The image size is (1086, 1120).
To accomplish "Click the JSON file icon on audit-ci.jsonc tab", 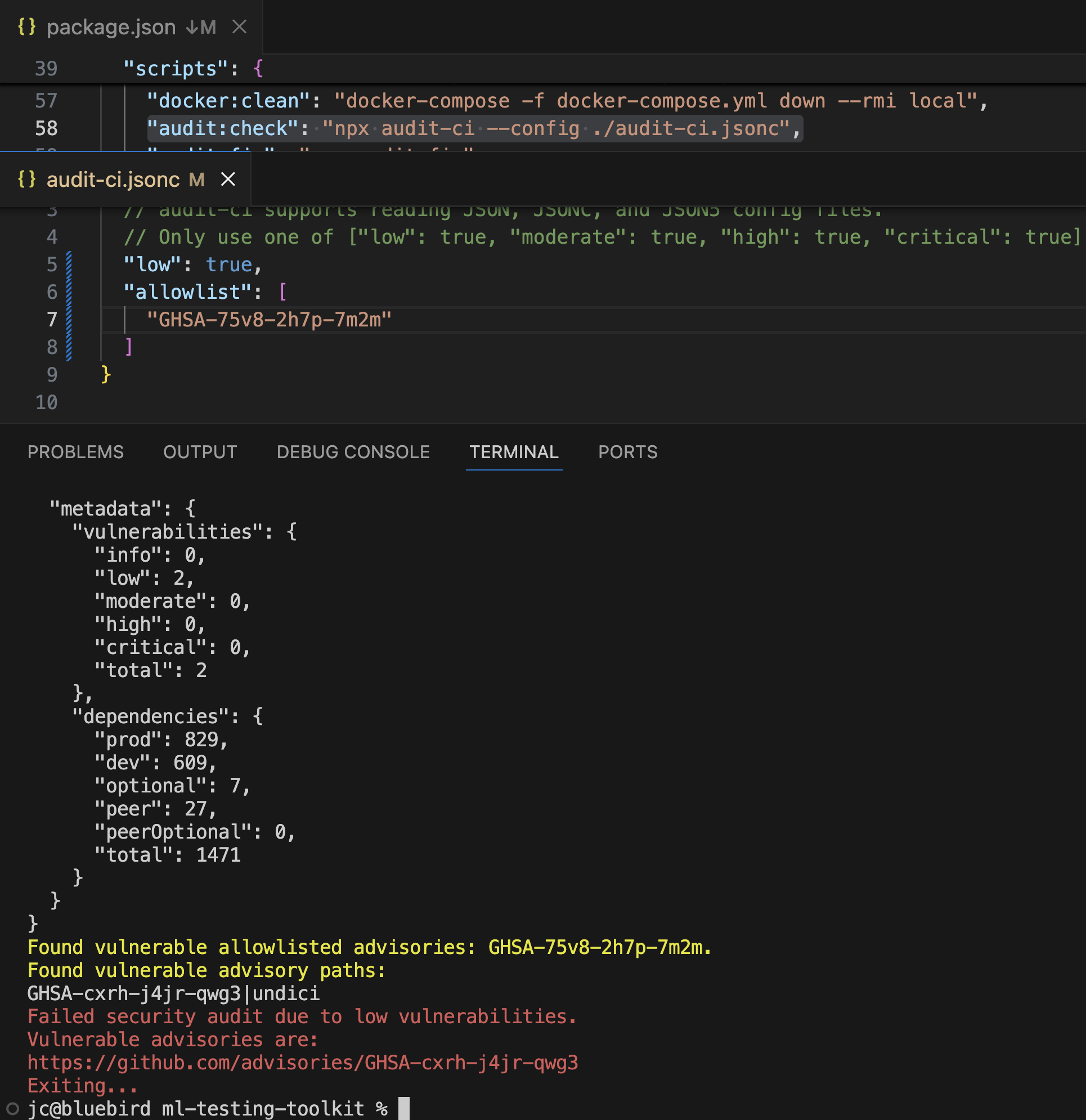I will [x=27, y=180].
